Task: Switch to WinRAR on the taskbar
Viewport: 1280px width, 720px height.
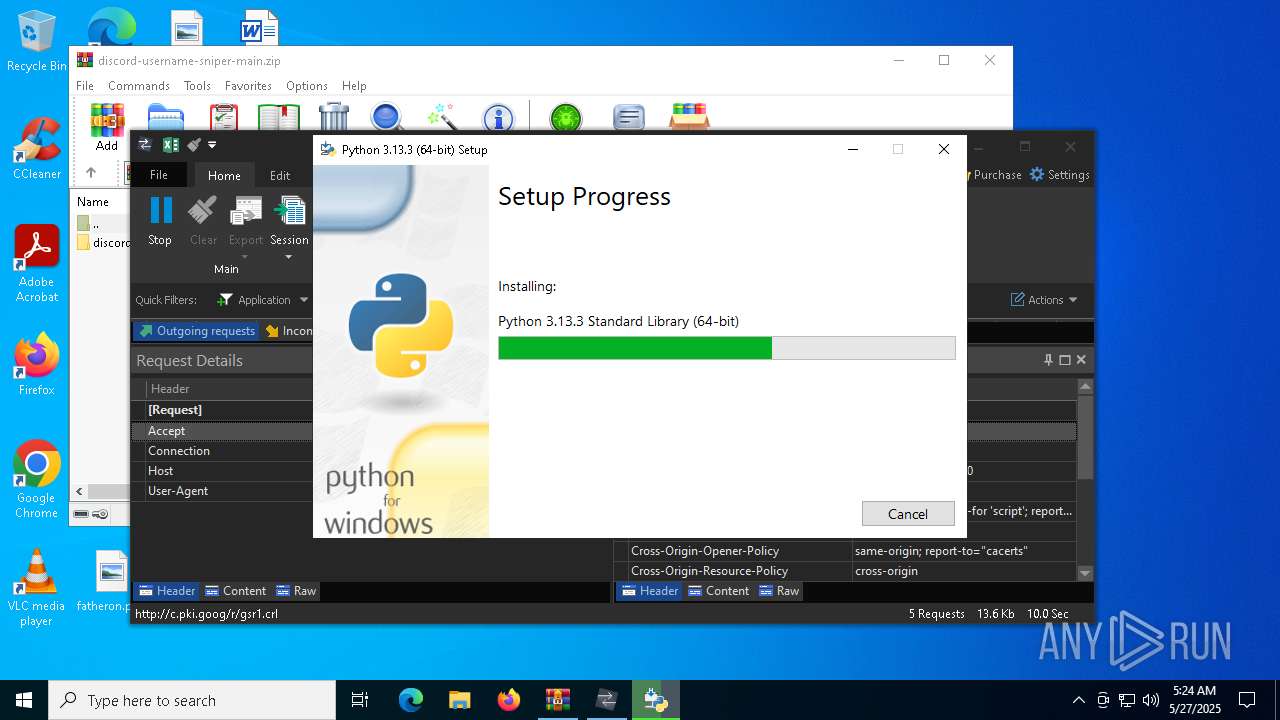Action: click(557, 700)
